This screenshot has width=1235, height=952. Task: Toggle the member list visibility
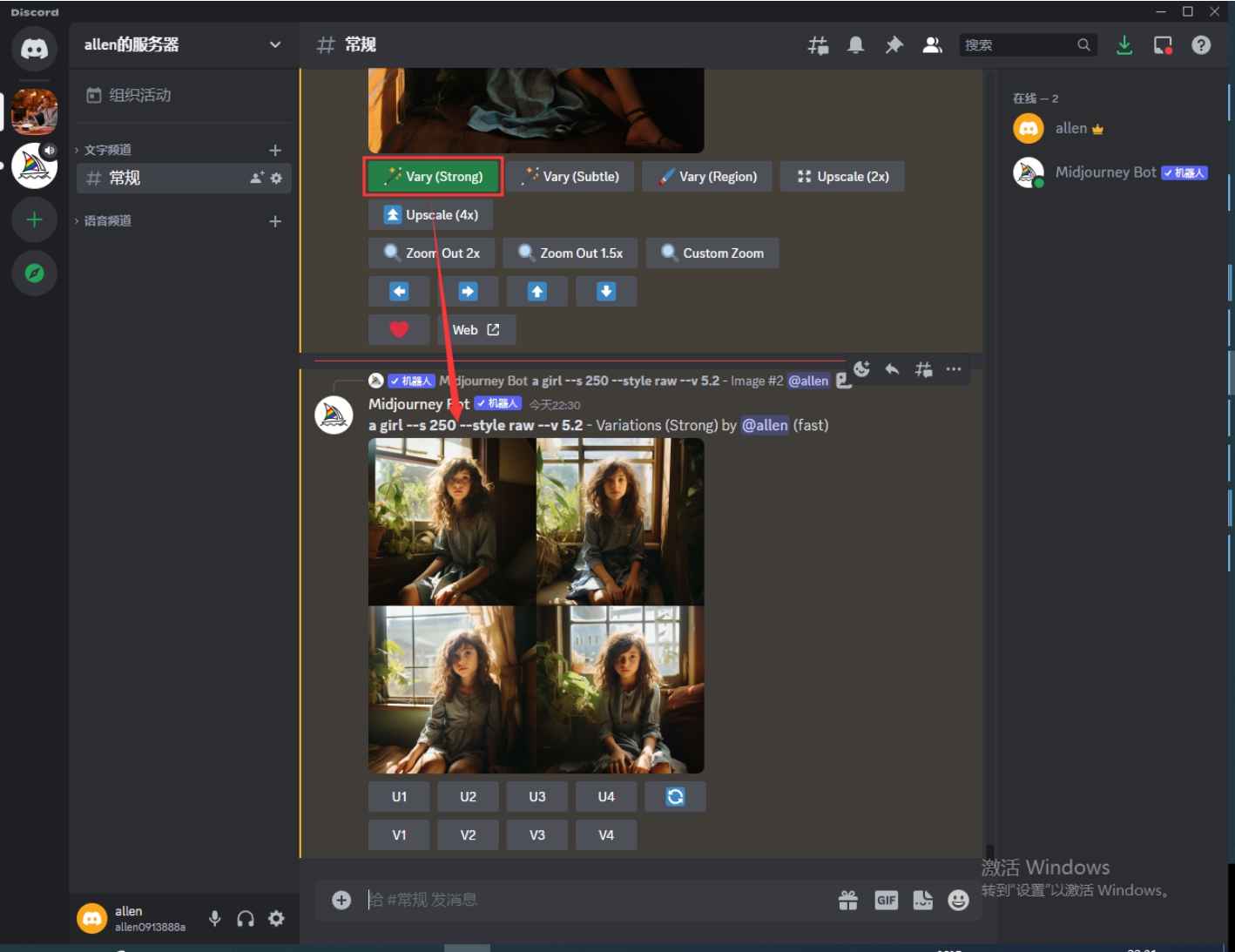[x=932, y=45]
